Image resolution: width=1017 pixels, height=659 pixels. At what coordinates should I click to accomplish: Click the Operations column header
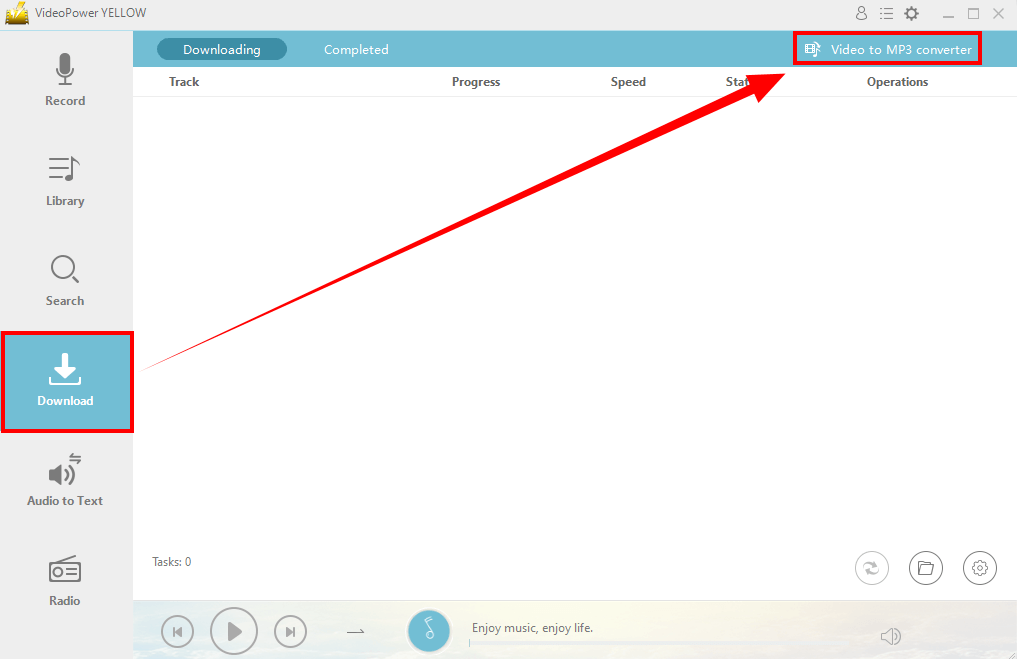tap(897, 82)
